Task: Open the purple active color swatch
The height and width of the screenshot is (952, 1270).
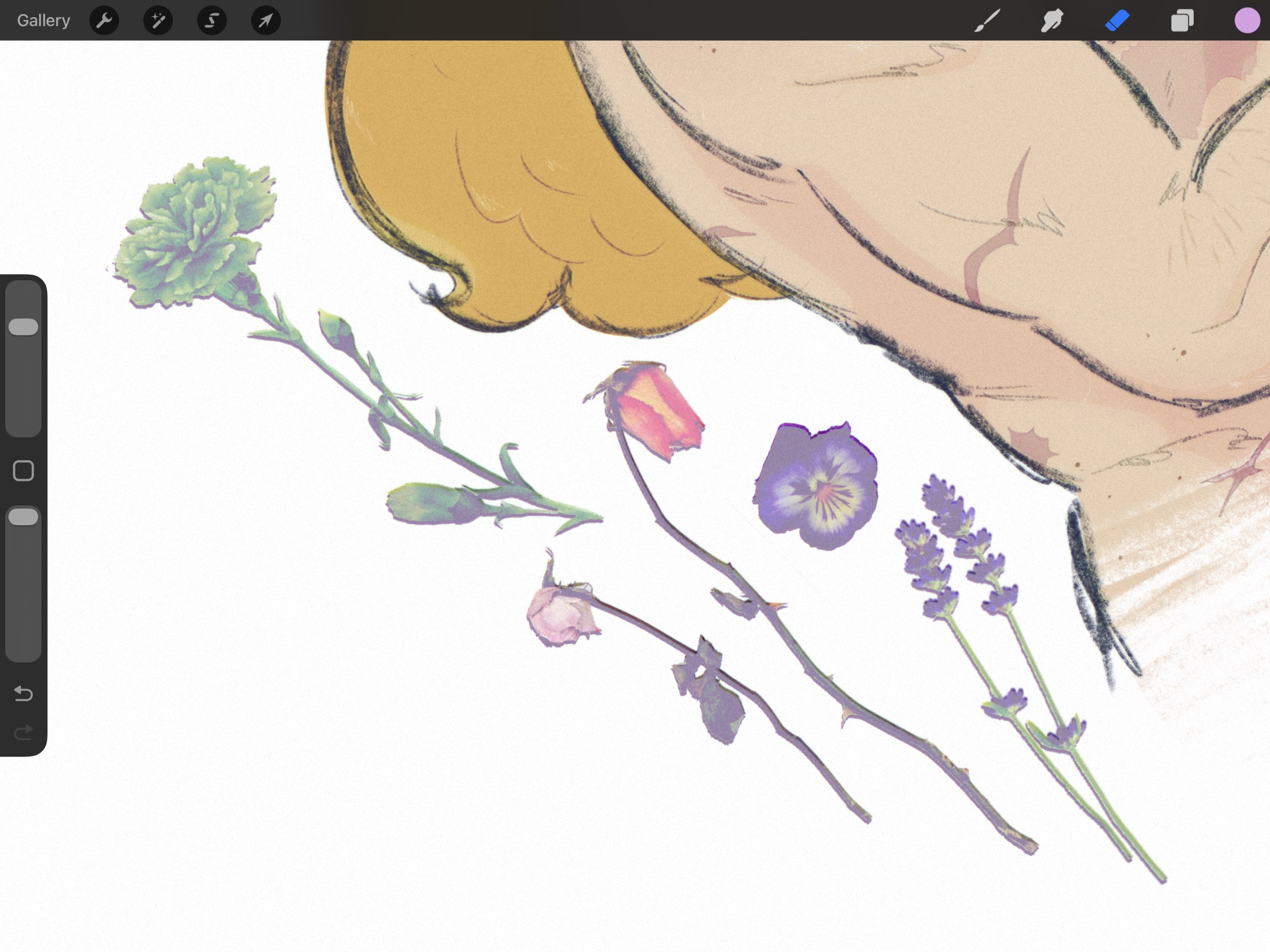Action: tap(1247, 20)
